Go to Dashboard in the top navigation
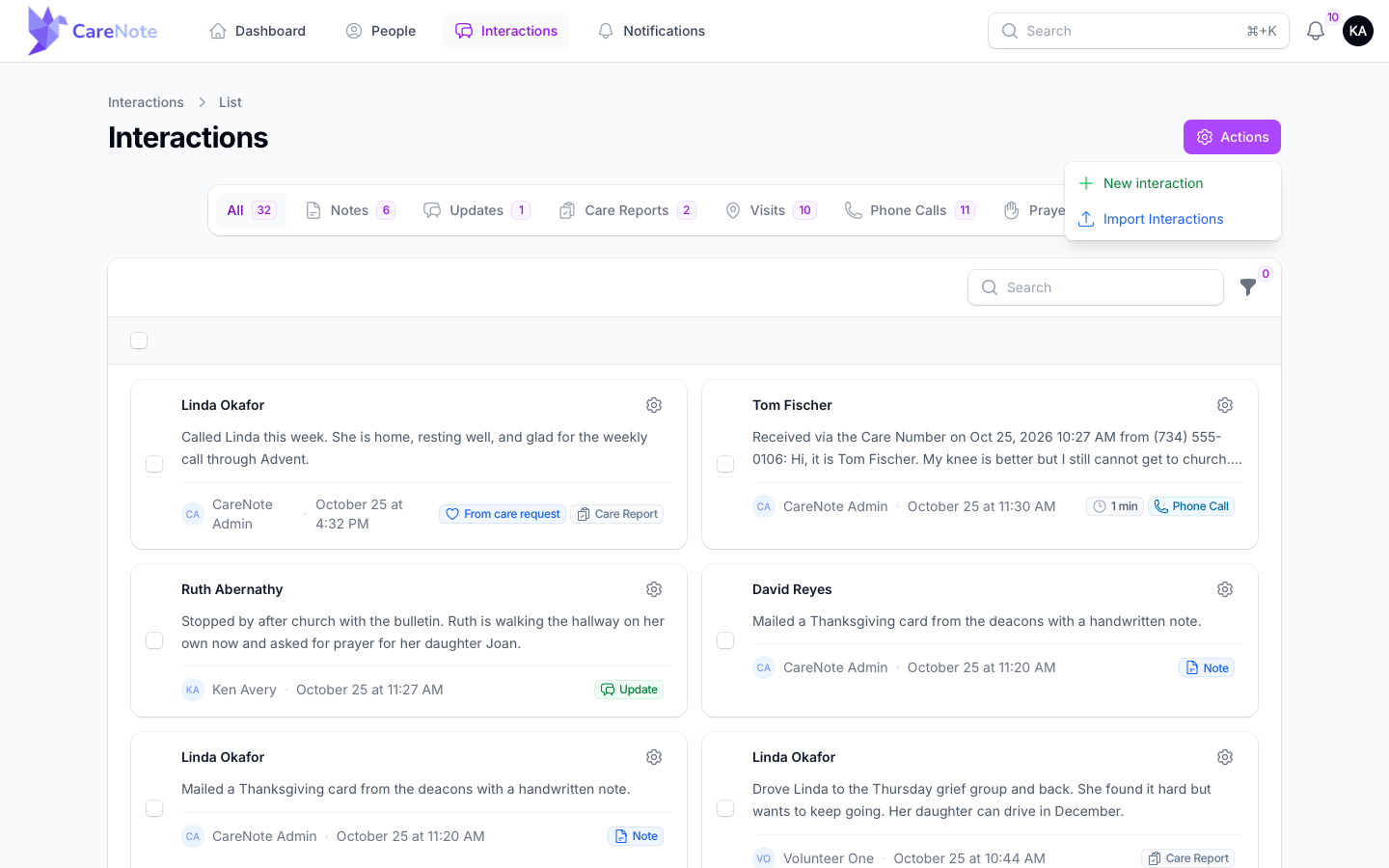Viewport: 1389px width, 868px height. [258, 31]
